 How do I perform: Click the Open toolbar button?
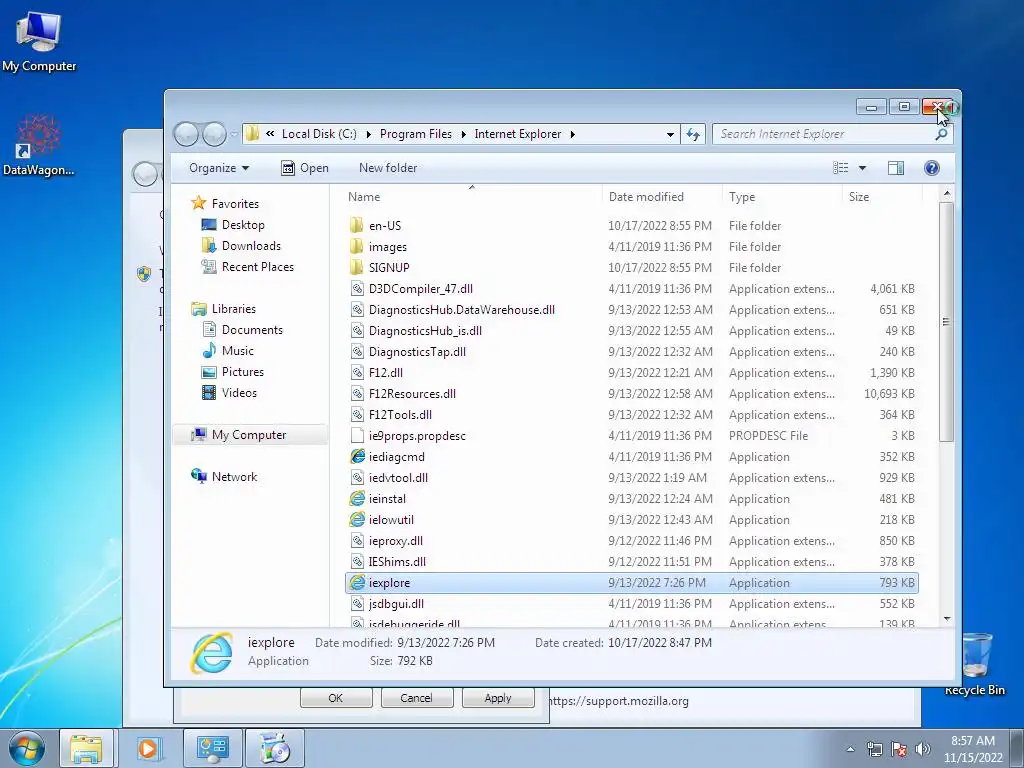click(x=304, y=168)
